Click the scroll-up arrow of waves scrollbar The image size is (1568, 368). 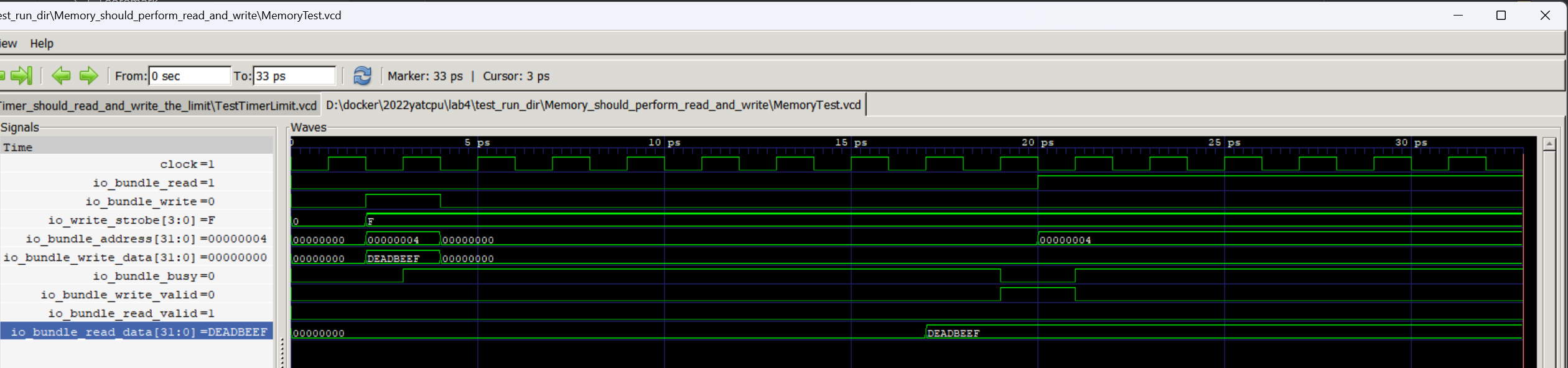[x=1549, y=144]
